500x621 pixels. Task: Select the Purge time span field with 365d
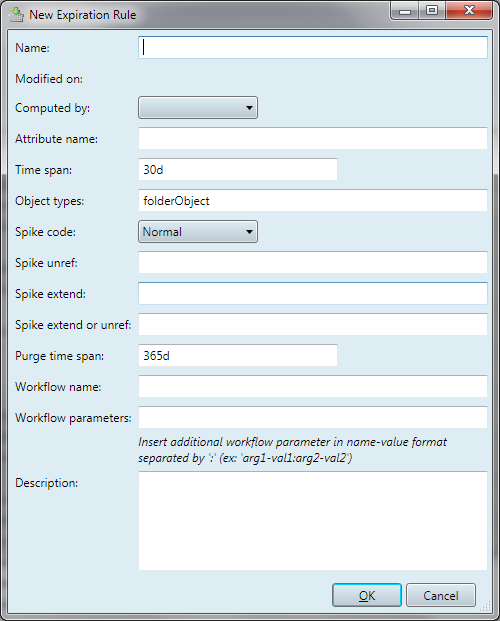point(238,355)
